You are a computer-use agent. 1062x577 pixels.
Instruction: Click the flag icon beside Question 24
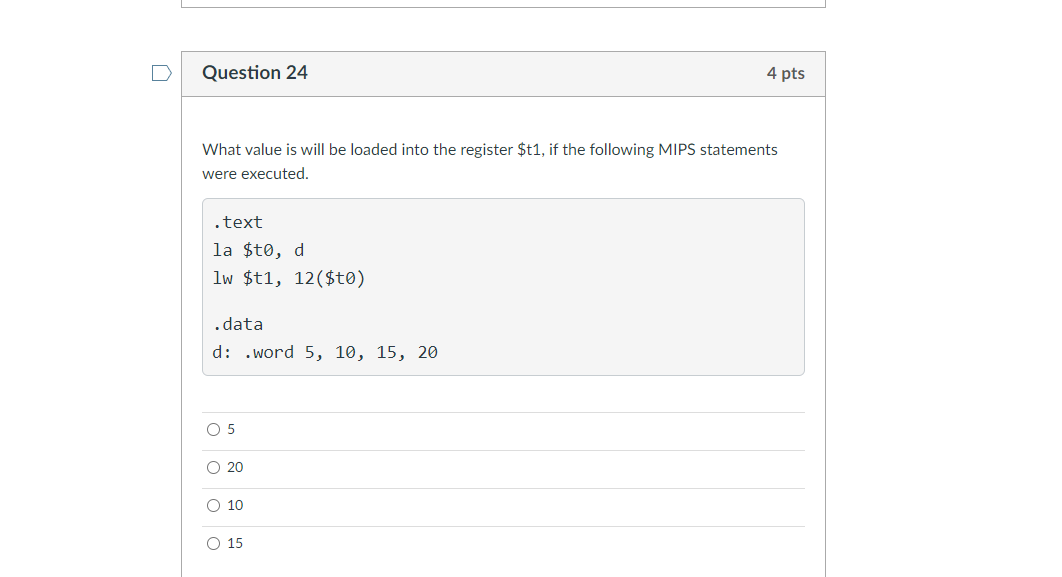click(x=160, y=72)
